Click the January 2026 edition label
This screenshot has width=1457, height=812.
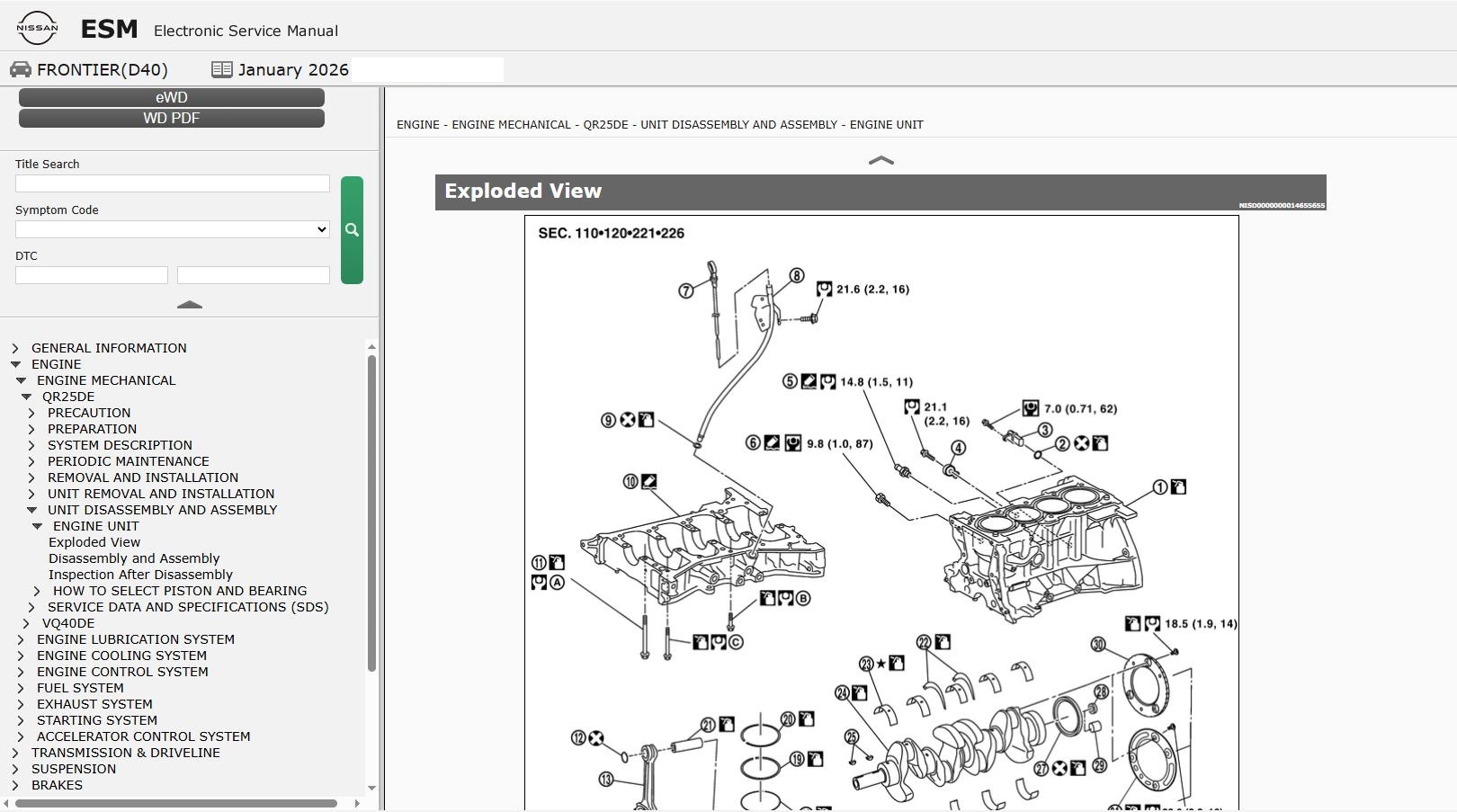point(293,69)
